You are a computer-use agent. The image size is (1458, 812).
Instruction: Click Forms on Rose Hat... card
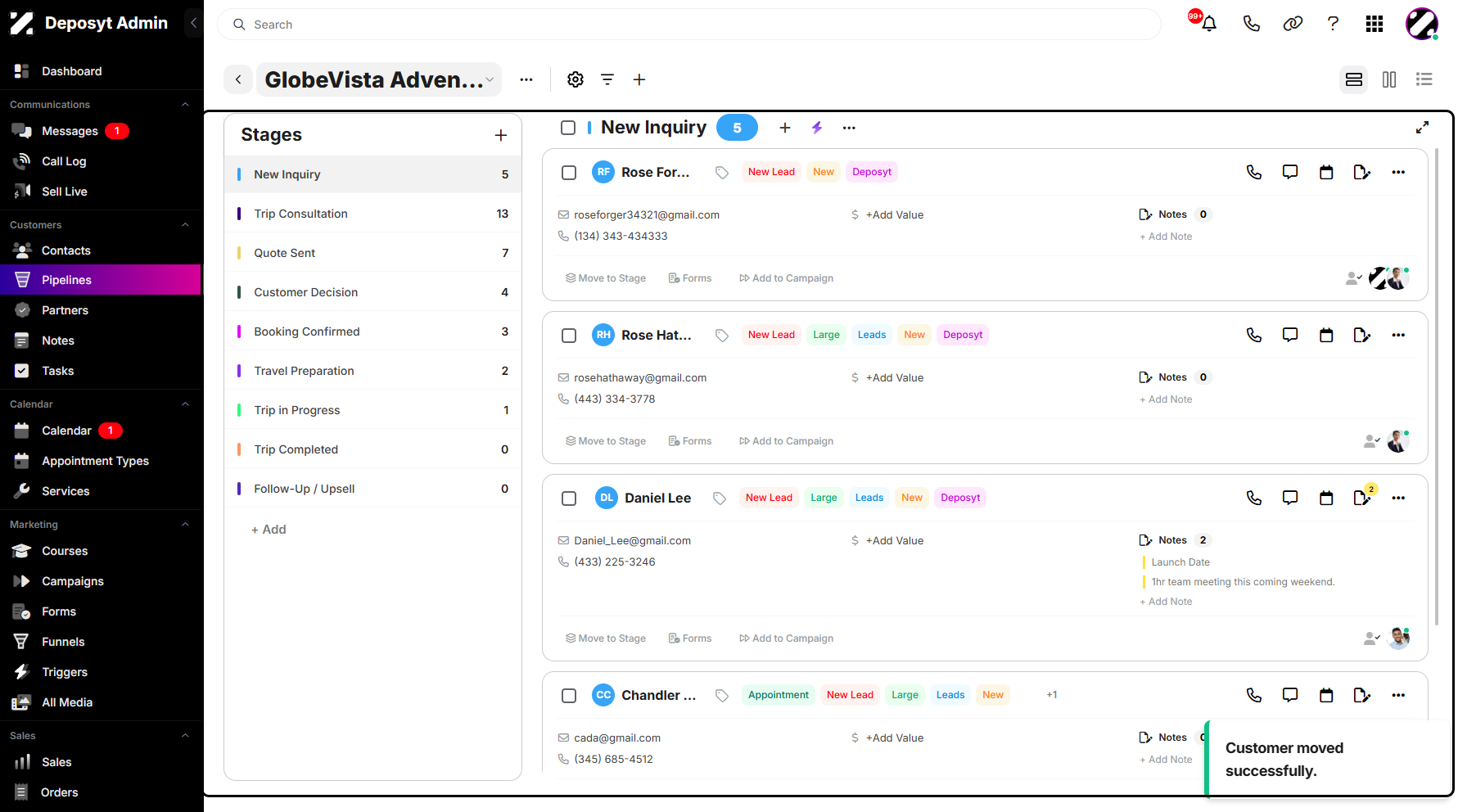click(690, 441)
